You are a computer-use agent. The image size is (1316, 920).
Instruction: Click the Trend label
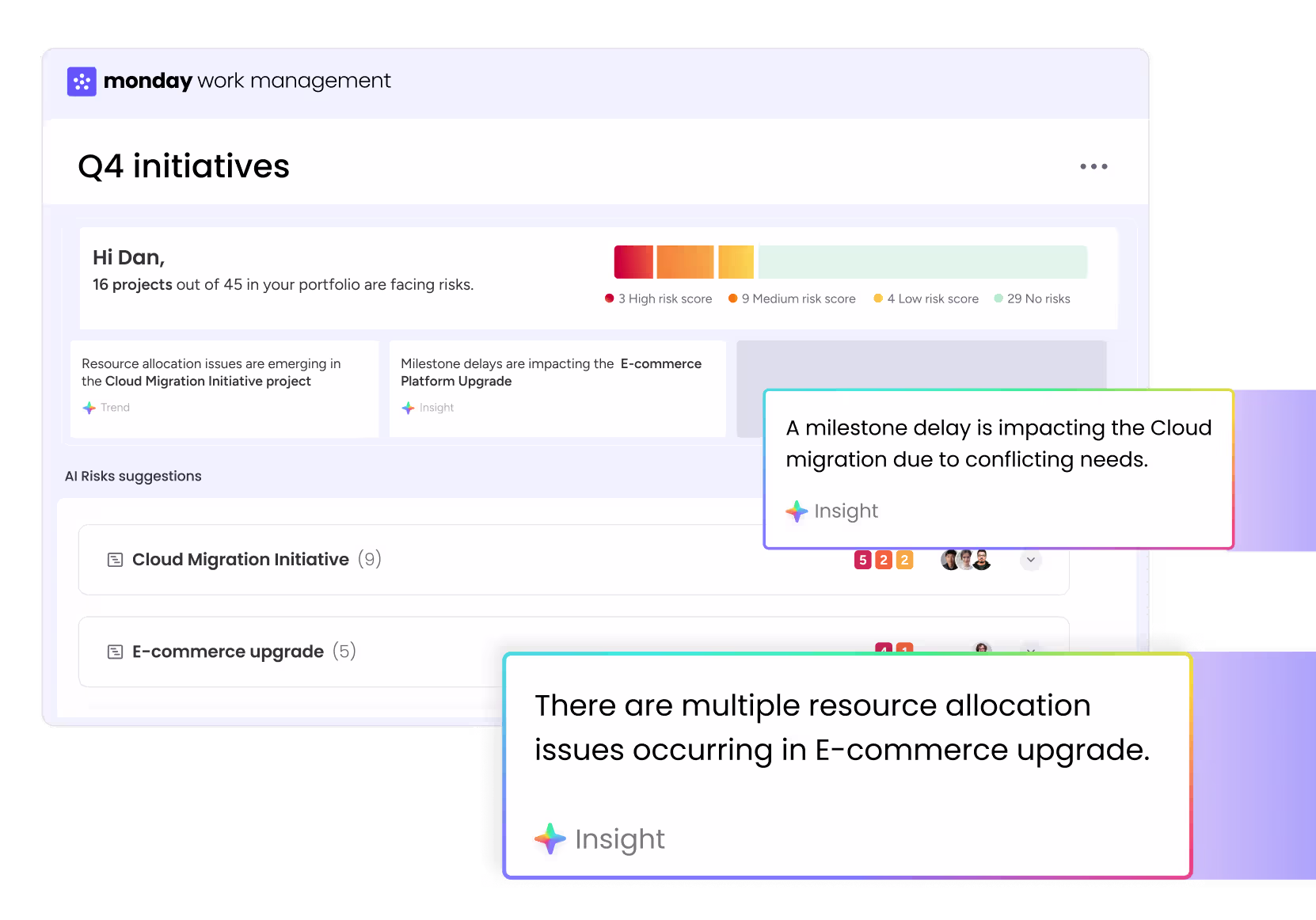tap(115, 408)
